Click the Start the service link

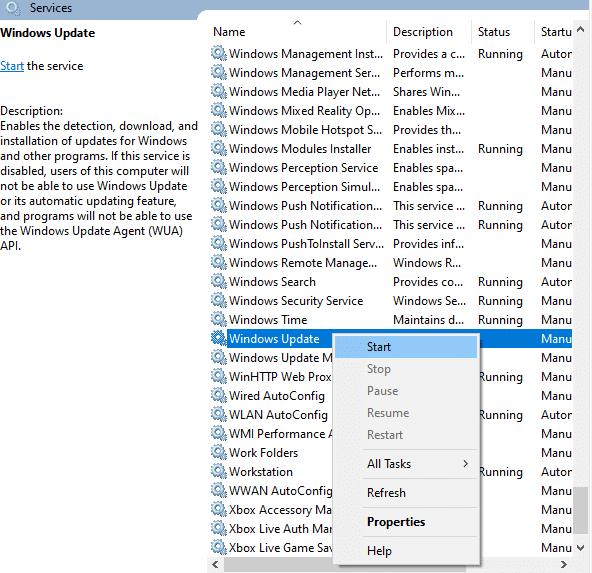[x=12, y=66]
